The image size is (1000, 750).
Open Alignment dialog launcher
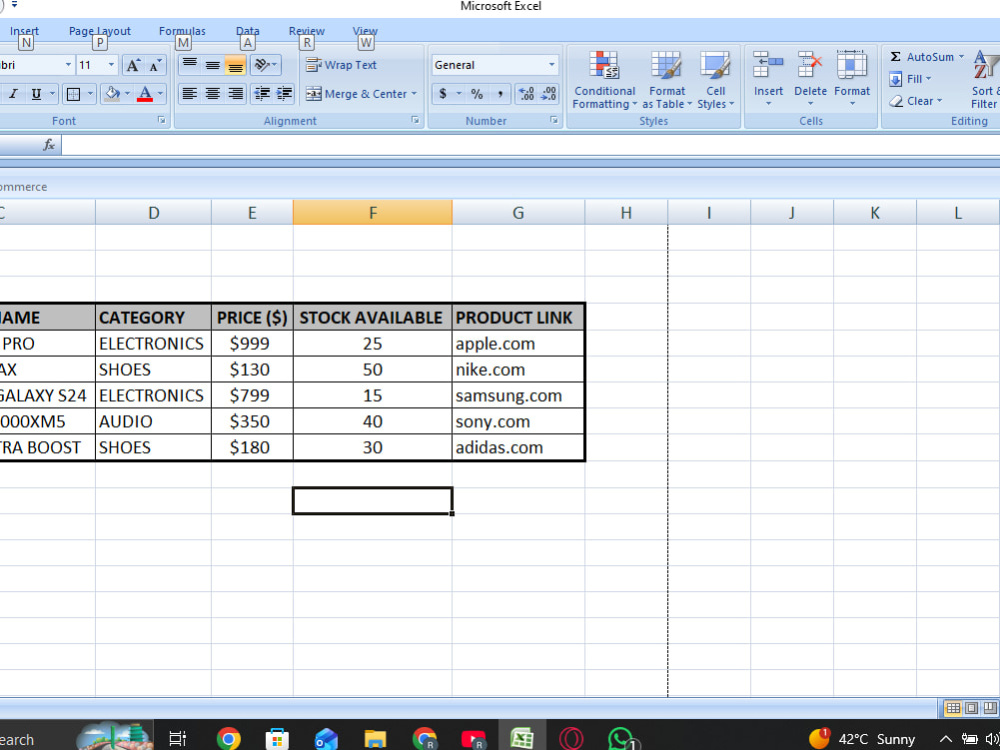tap(415, 120)
